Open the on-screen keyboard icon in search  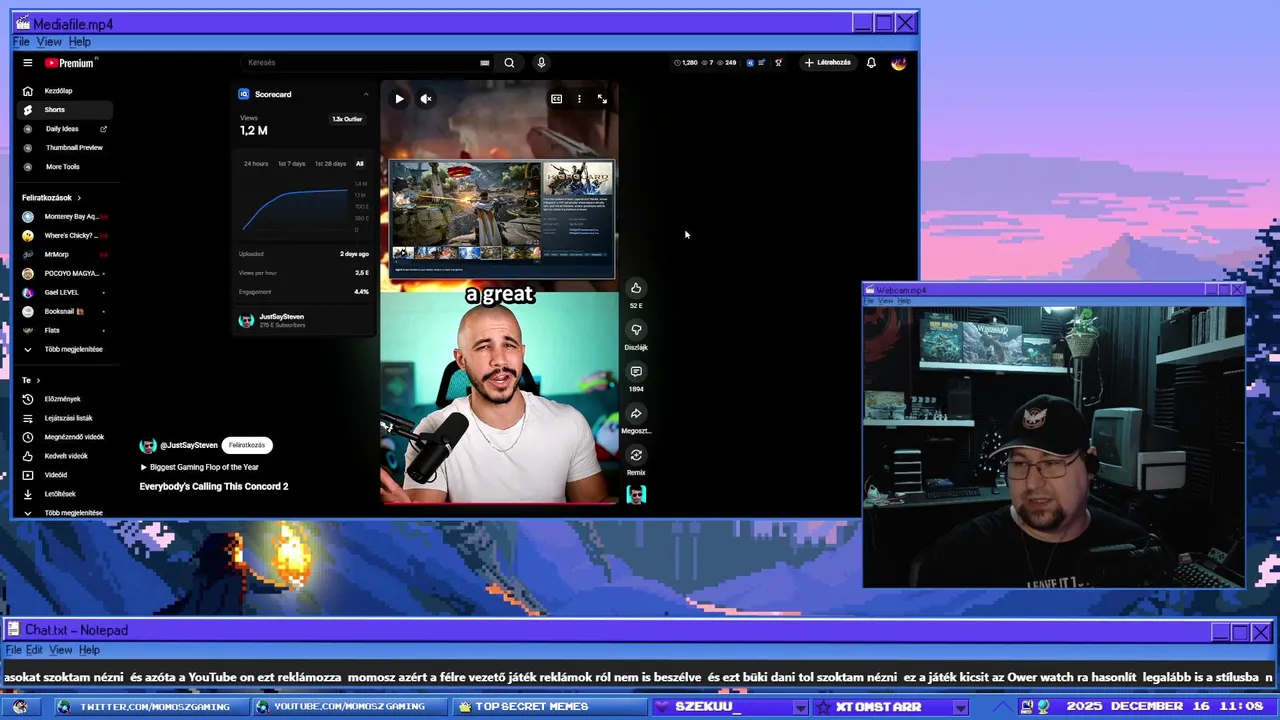[x=485, y=63]
